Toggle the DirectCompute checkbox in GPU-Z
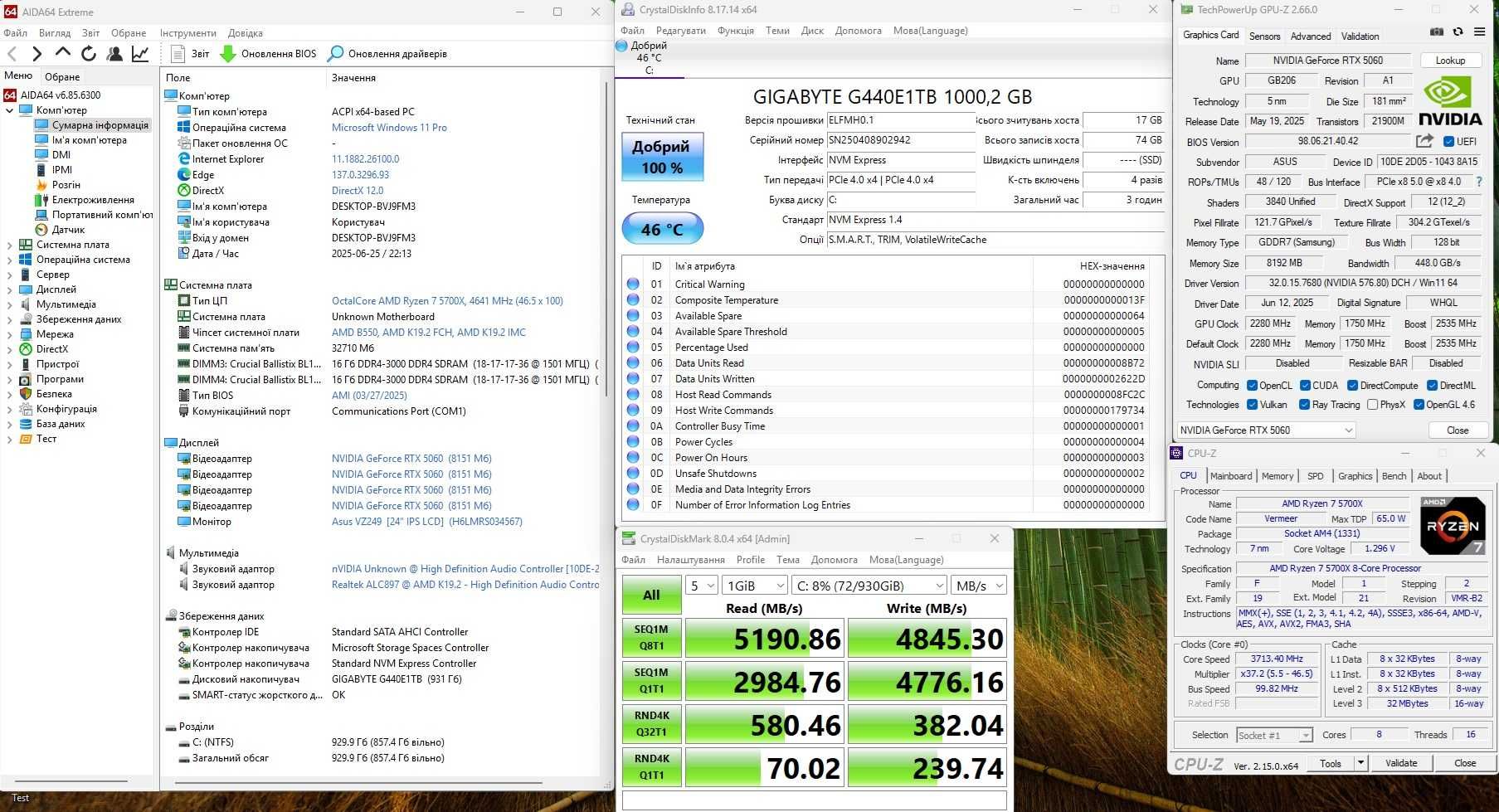Viewport: 1499px width, 812px height. tap(1352, 386)
